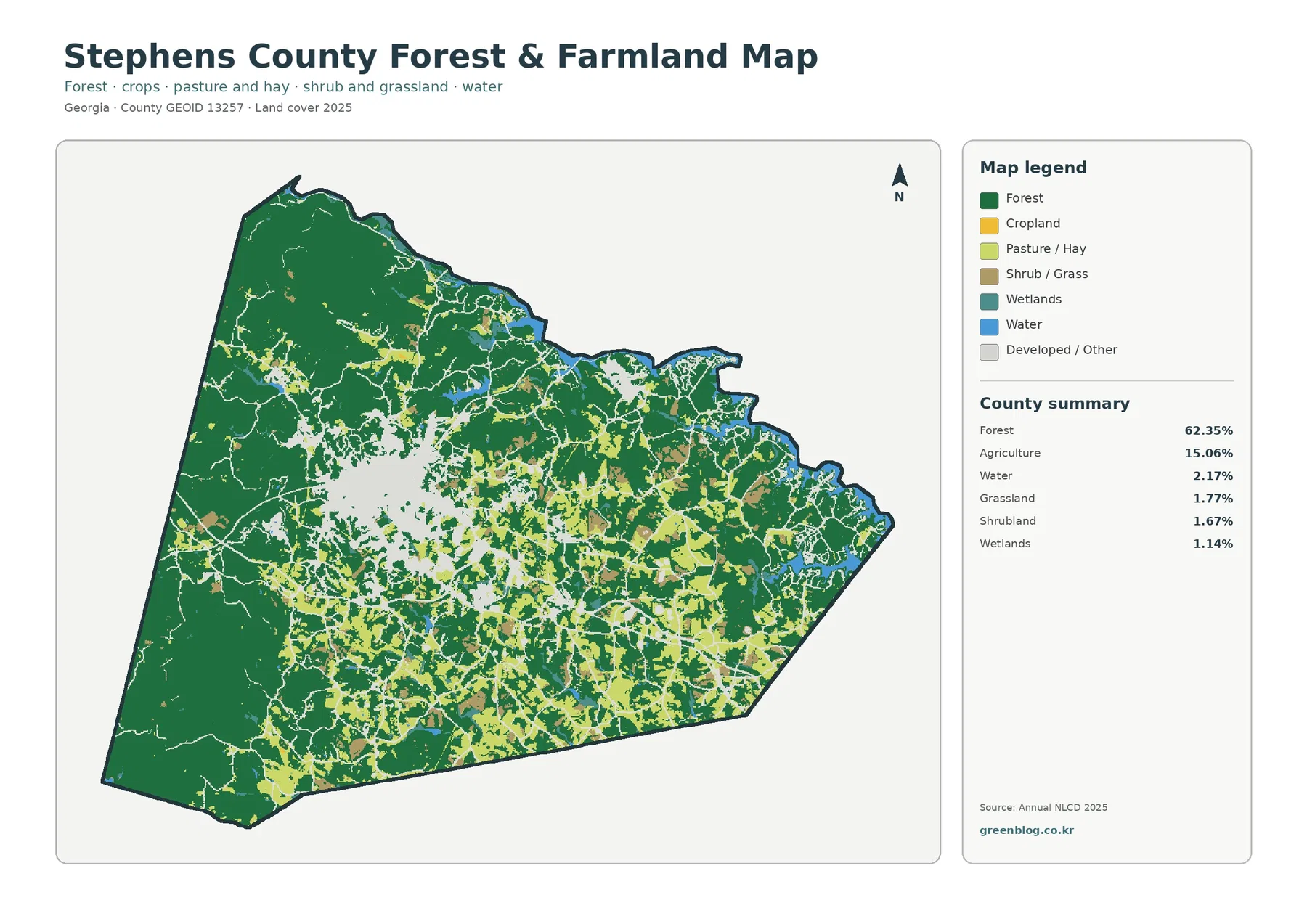Click the Wetlands 1.14% value

(x=1213, y=544)
